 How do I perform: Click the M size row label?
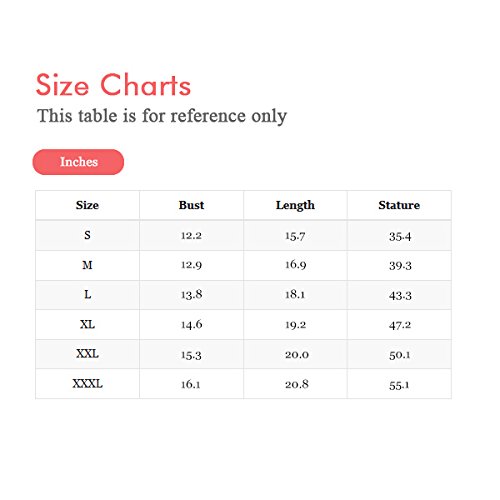[87, 265]
